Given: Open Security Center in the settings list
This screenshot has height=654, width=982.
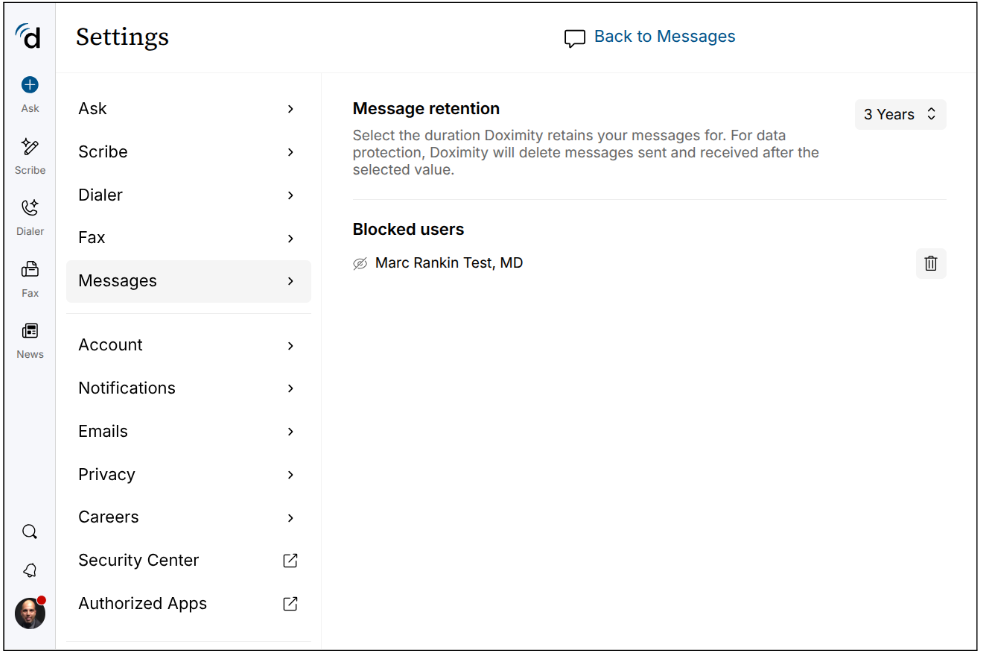Looking at the screenshot, I should (x=188, y=561).
